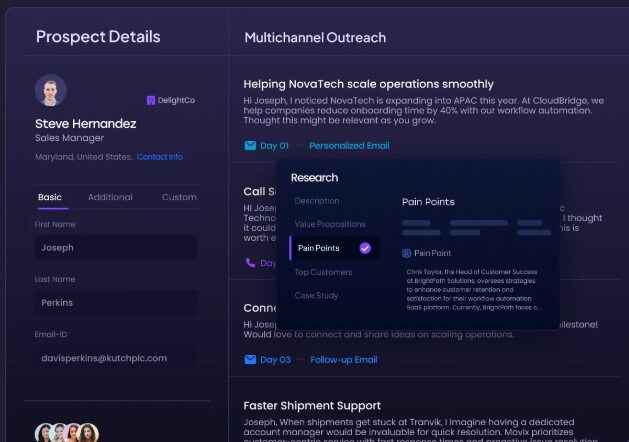Click the Prospect Details heading

pos(98,36)
